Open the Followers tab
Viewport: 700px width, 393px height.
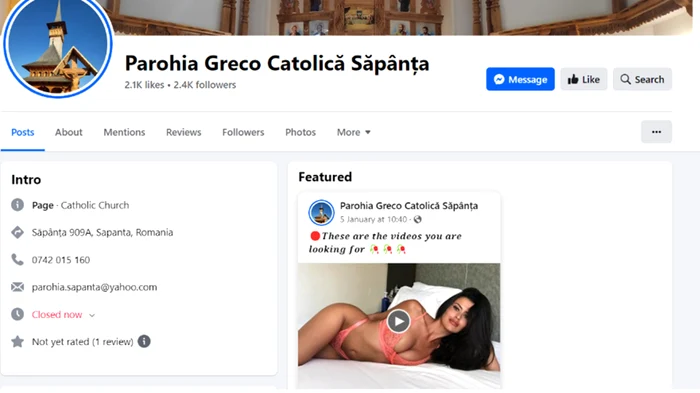243,132
